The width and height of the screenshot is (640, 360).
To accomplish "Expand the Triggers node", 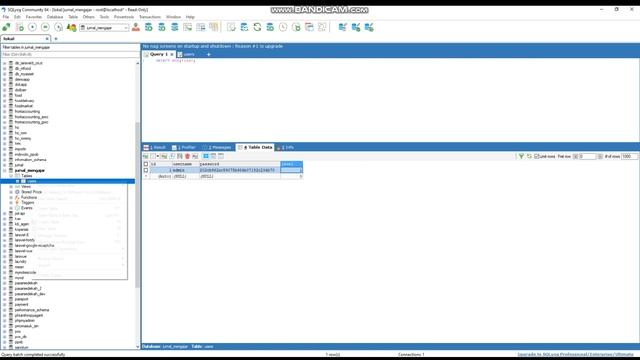I will [x=11, y=203].
